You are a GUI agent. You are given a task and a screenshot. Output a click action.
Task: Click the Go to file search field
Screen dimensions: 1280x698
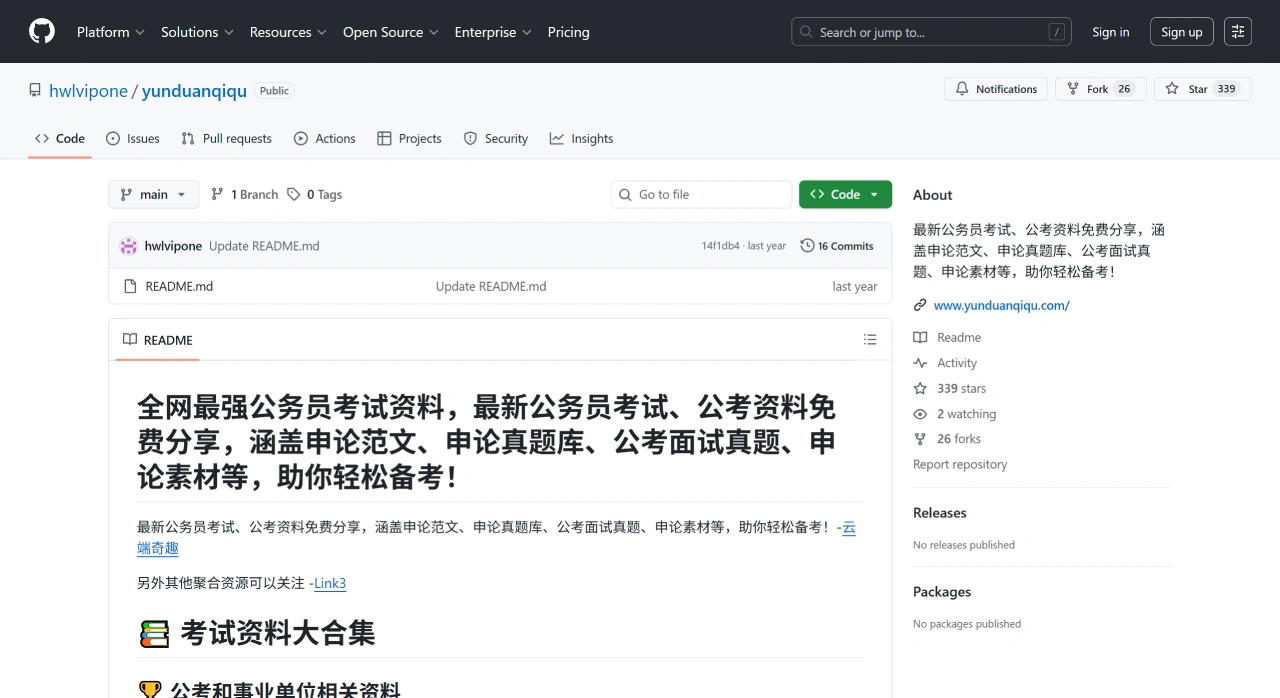tap(700, 194)
